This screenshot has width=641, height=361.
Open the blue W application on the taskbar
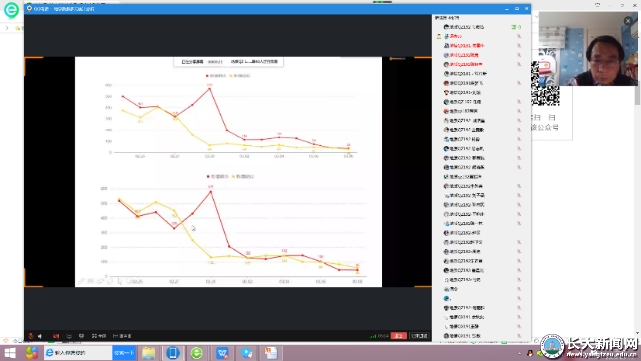click(x=222, y=353)
